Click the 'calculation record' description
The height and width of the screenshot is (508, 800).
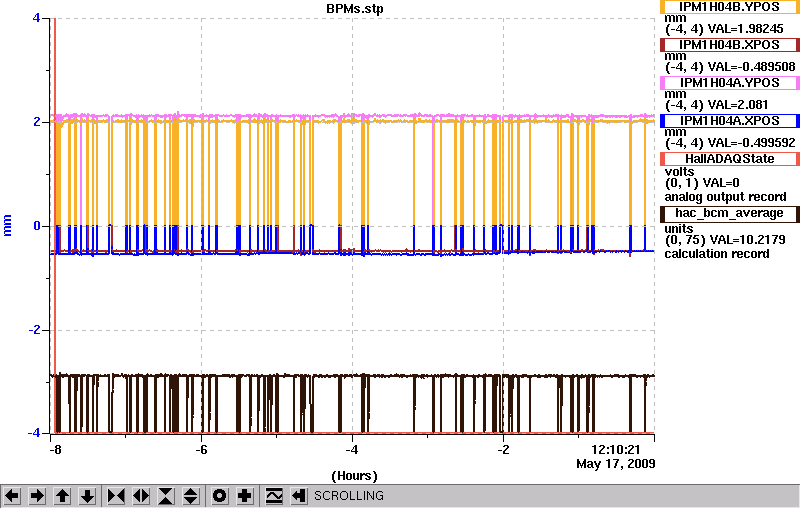point(717,254)
